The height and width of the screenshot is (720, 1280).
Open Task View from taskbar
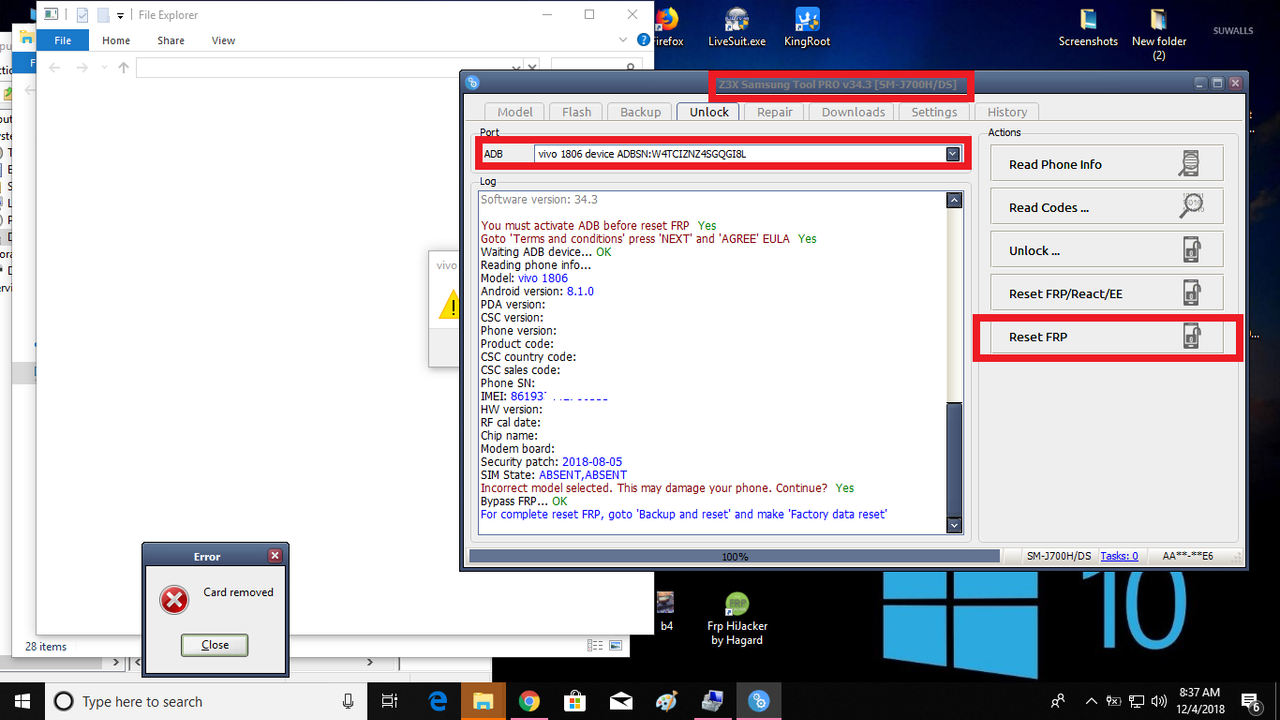point(390,701)
